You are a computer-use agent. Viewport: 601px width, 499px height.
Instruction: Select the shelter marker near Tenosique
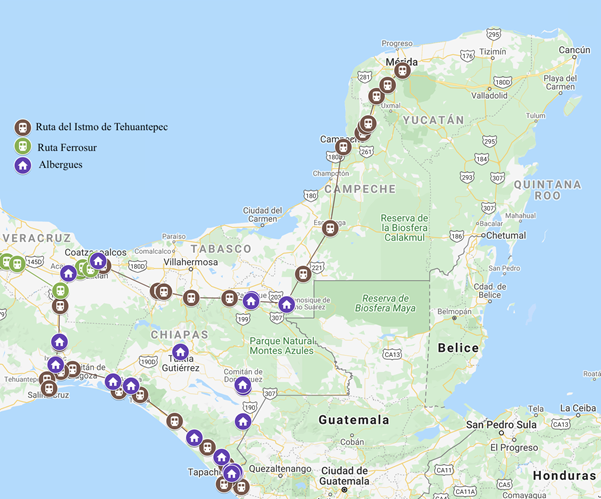[287, 304]
